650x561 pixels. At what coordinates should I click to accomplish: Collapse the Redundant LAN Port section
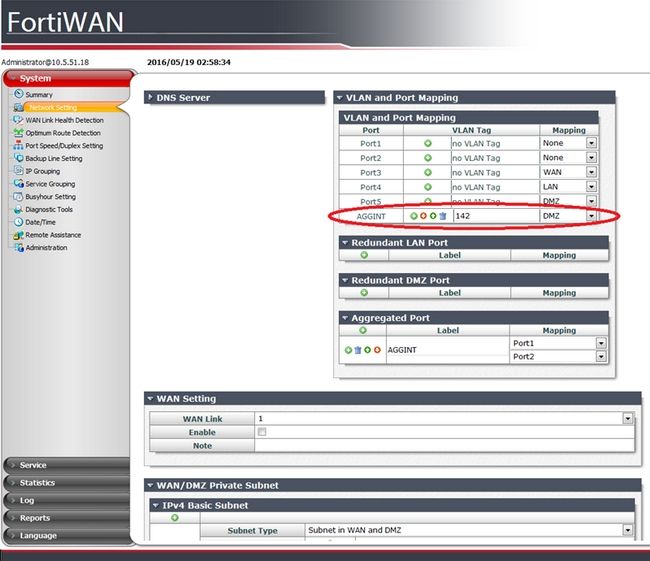point(345,243)
